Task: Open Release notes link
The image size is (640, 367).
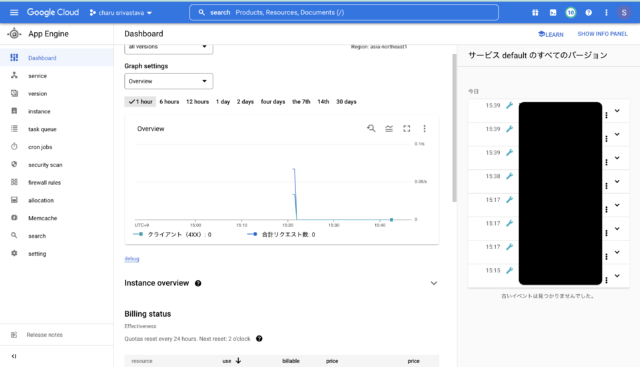Action: pos(44,335)
